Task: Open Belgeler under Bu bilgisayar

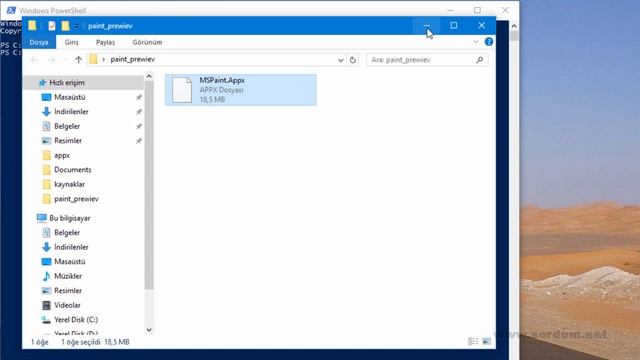Action: [67, 233]
